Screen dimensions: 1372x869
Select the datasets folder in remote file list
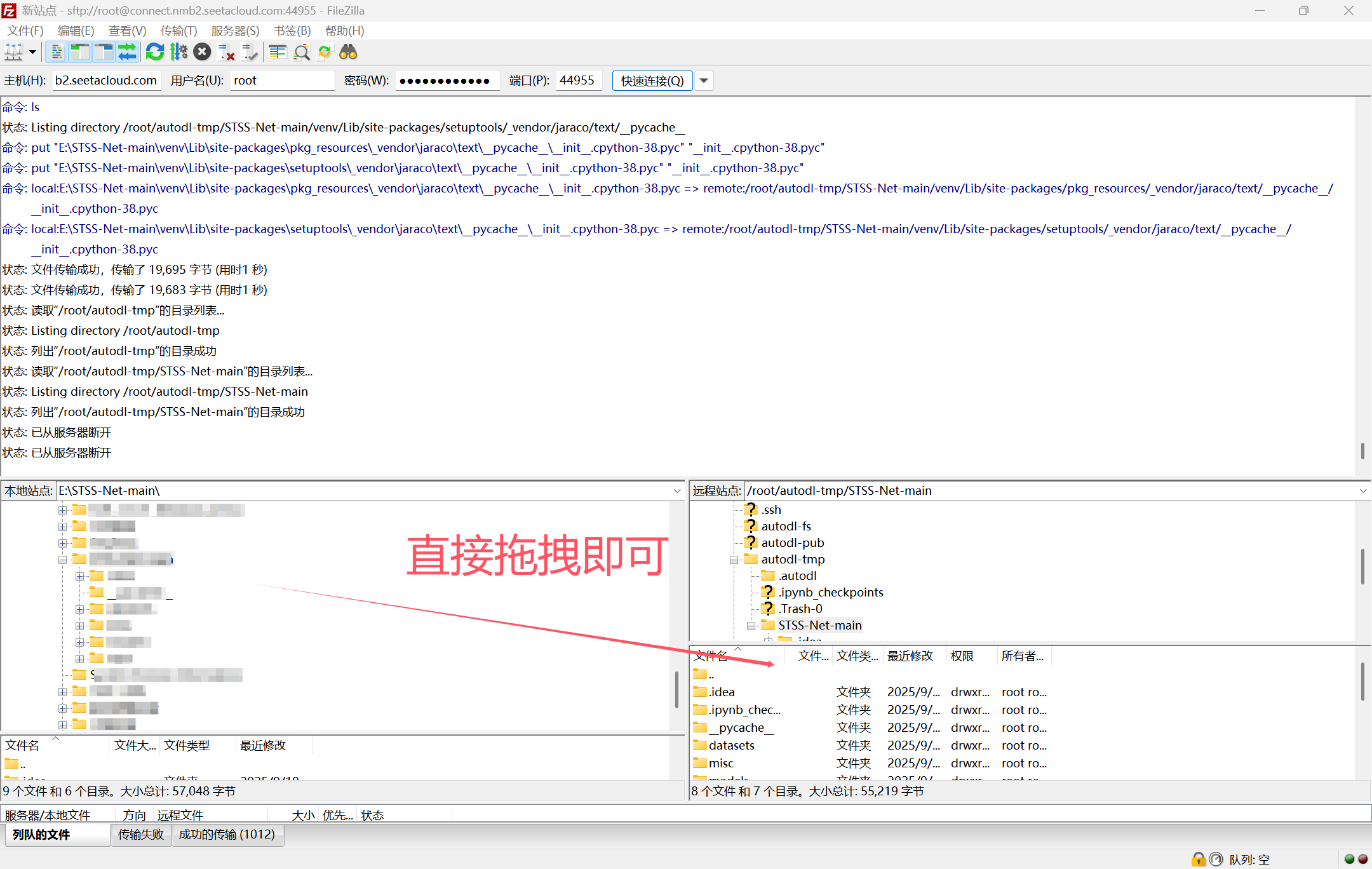[730, 745]
